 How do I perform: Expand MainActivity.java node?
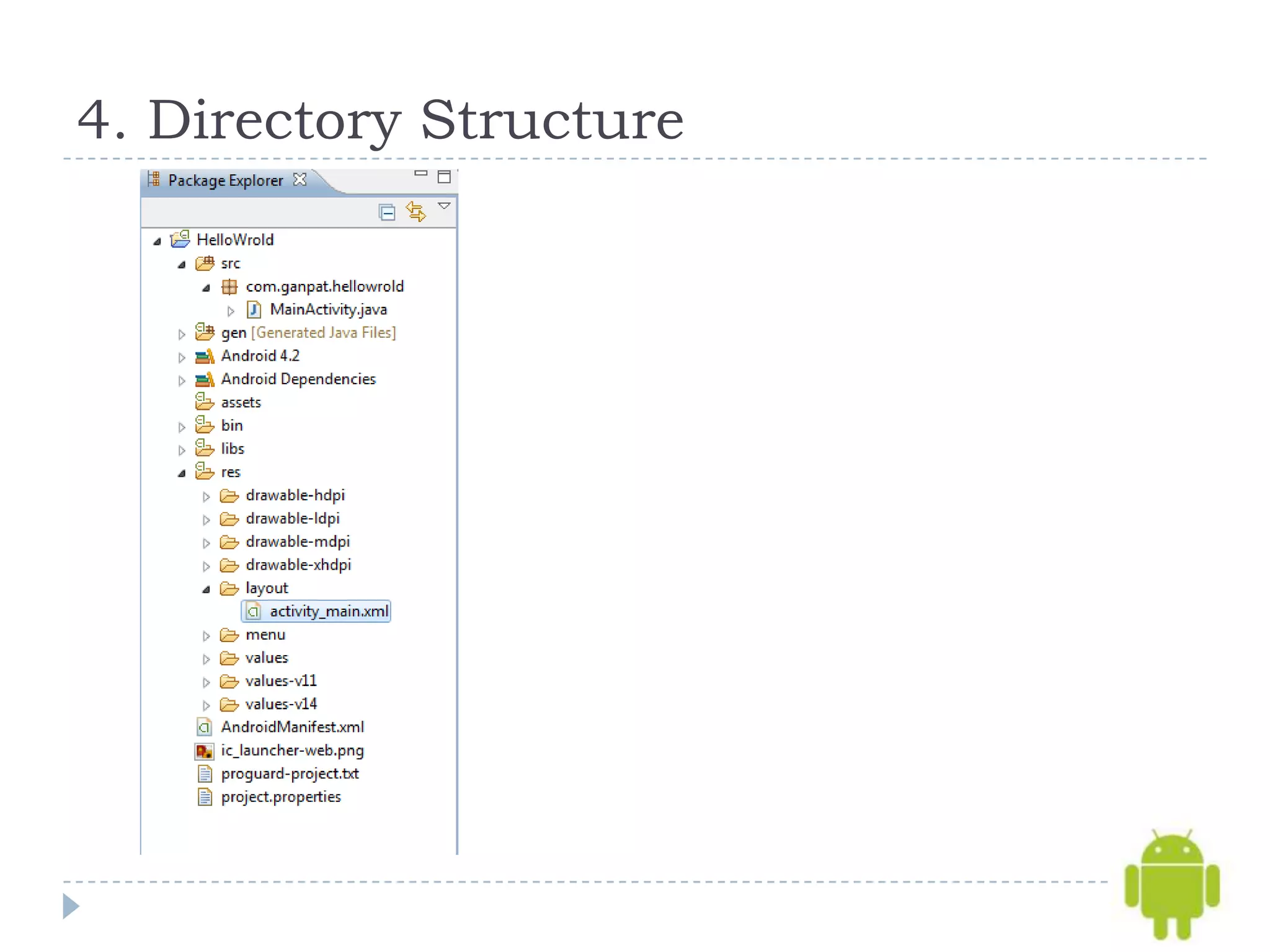point(231,311)
